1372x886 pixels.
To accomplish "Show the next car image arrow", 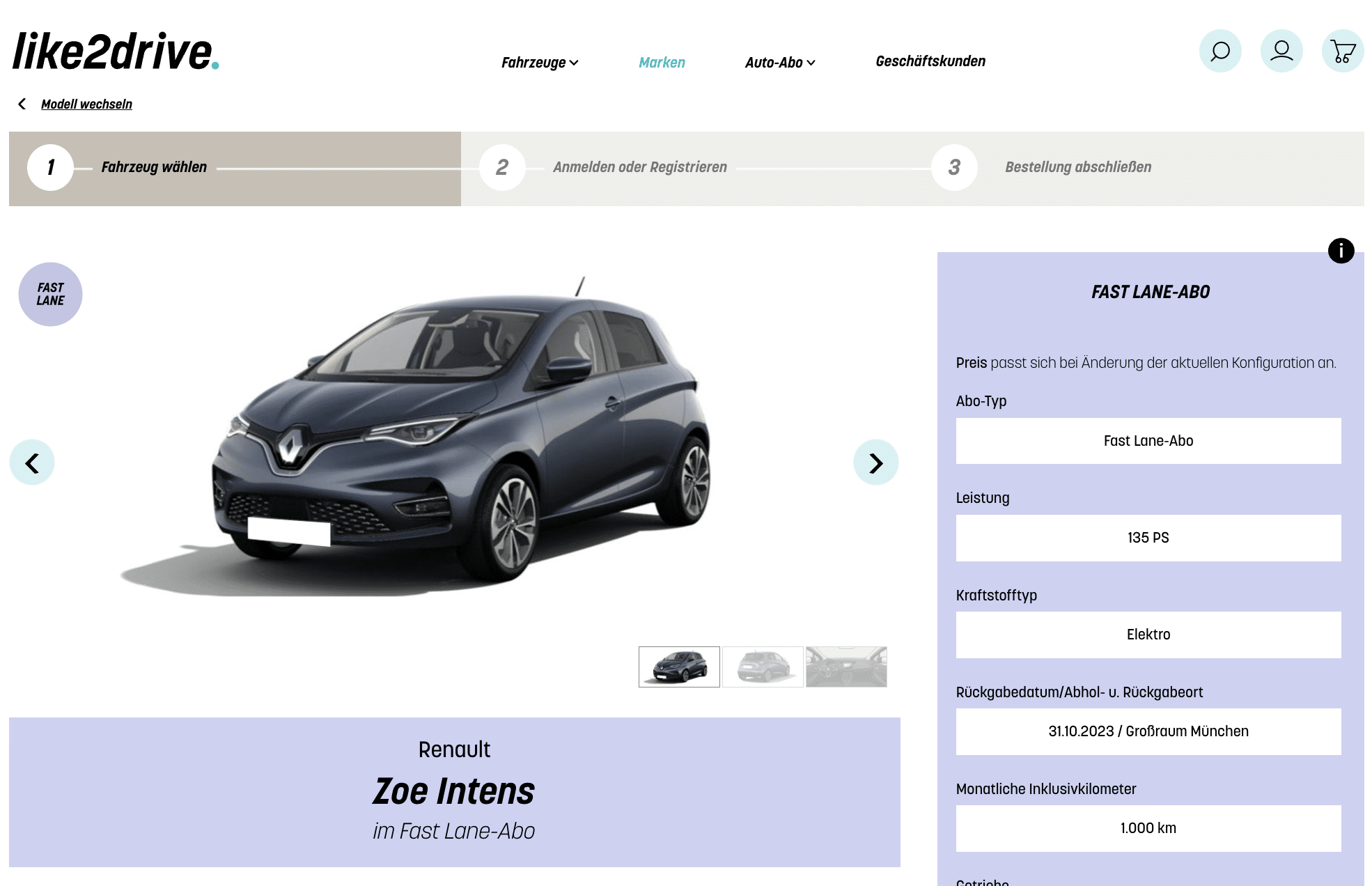I will [x=876, y=463].
